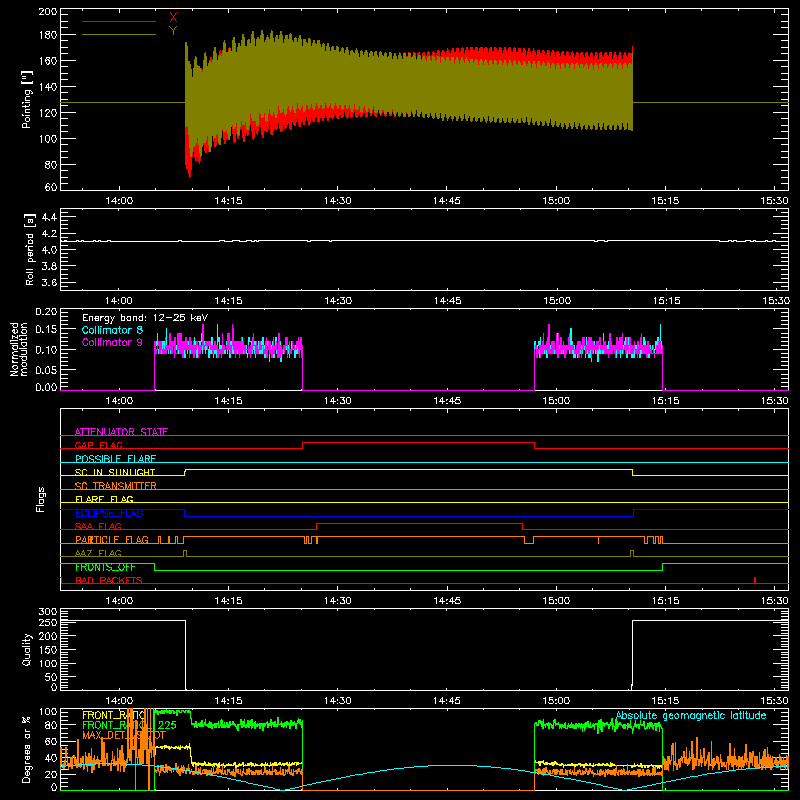
Task: Click the SAA_FLAG label
Action: point(98,526)
